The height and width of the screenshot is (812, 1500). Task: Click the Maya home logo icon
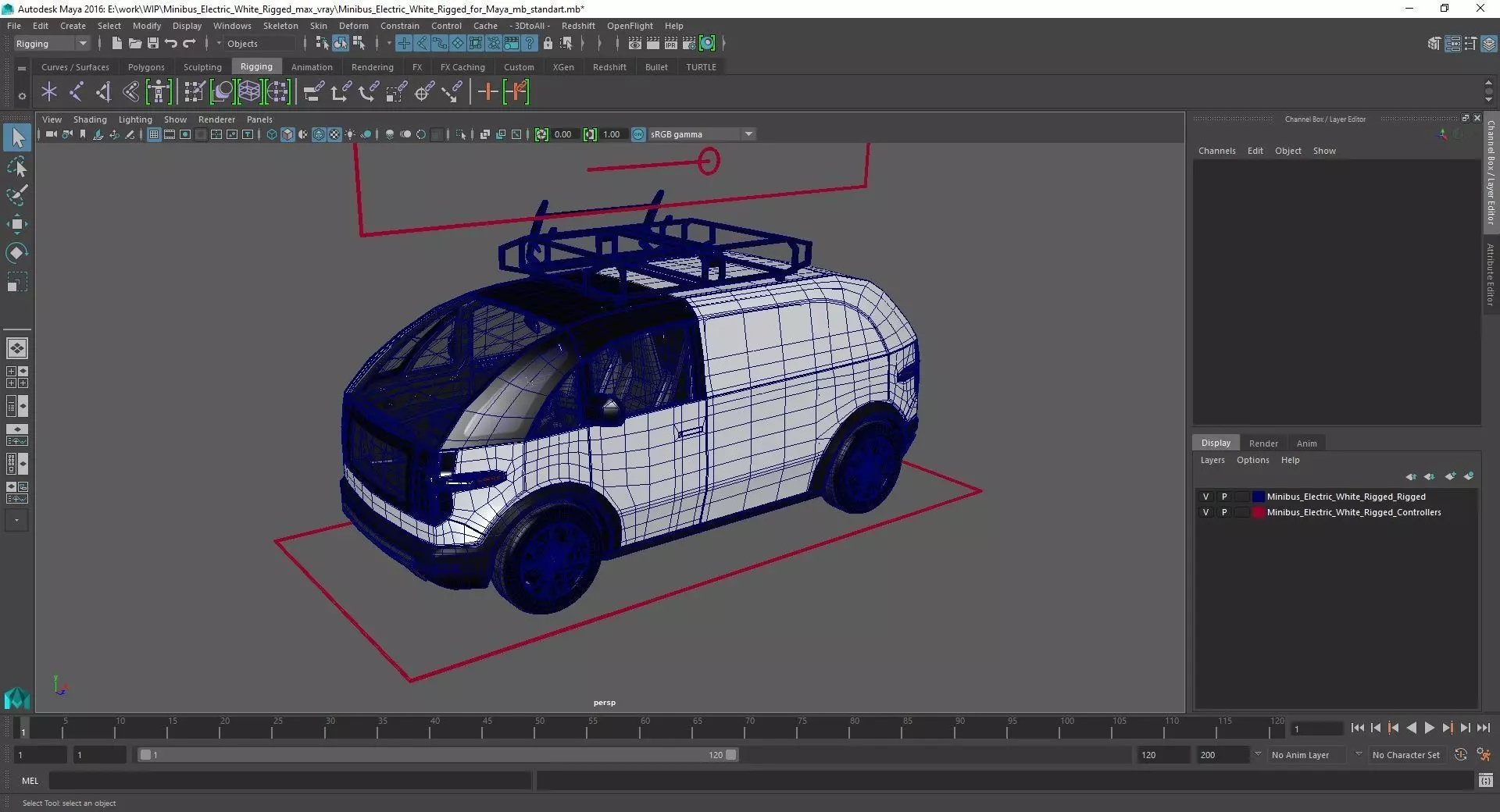[17, 697]
